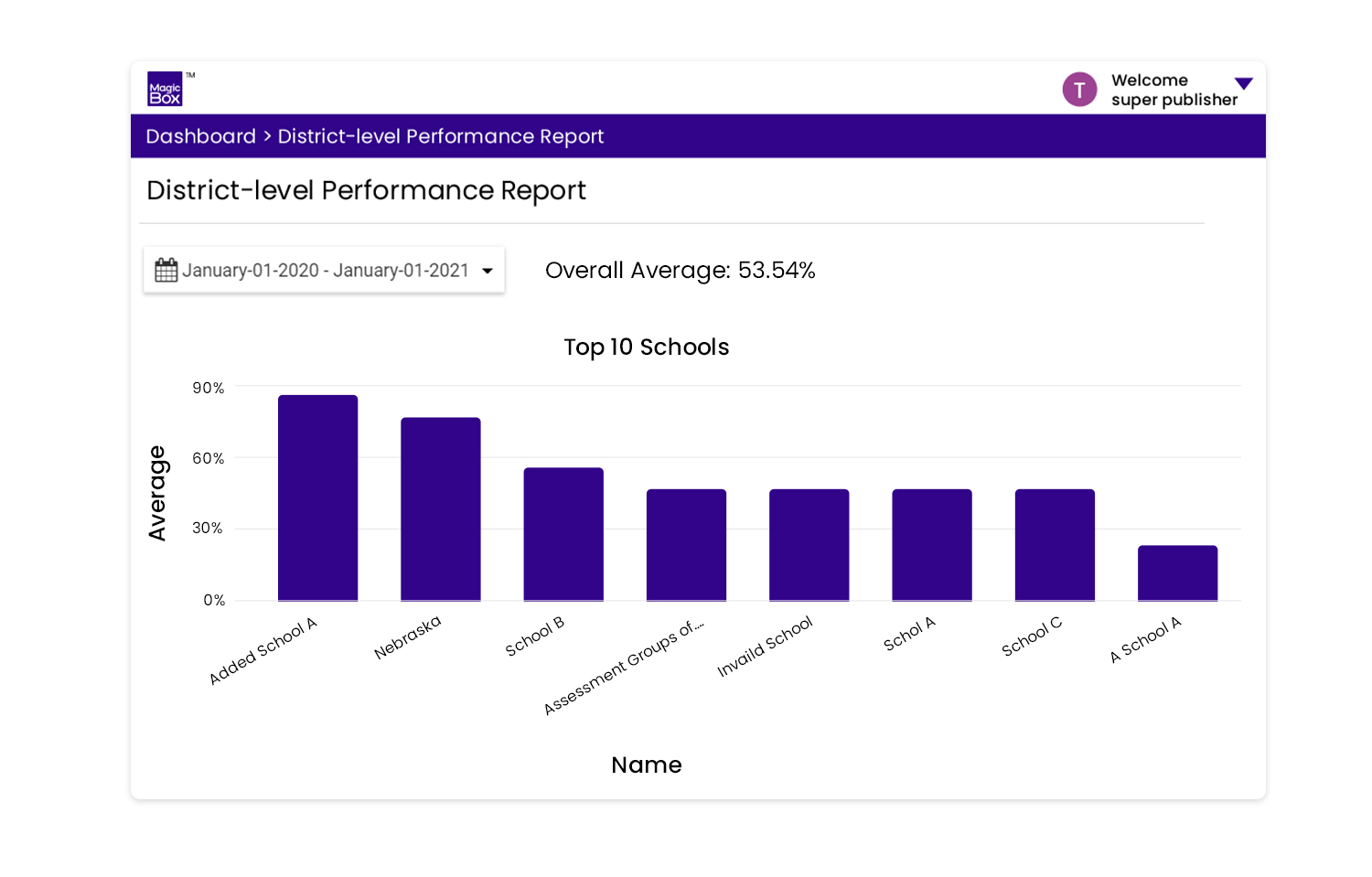Image resolution: width=1372 pixels, height=877 pixels.
Task: Click the calendar icon in date picker
Action: pos(166,270)
